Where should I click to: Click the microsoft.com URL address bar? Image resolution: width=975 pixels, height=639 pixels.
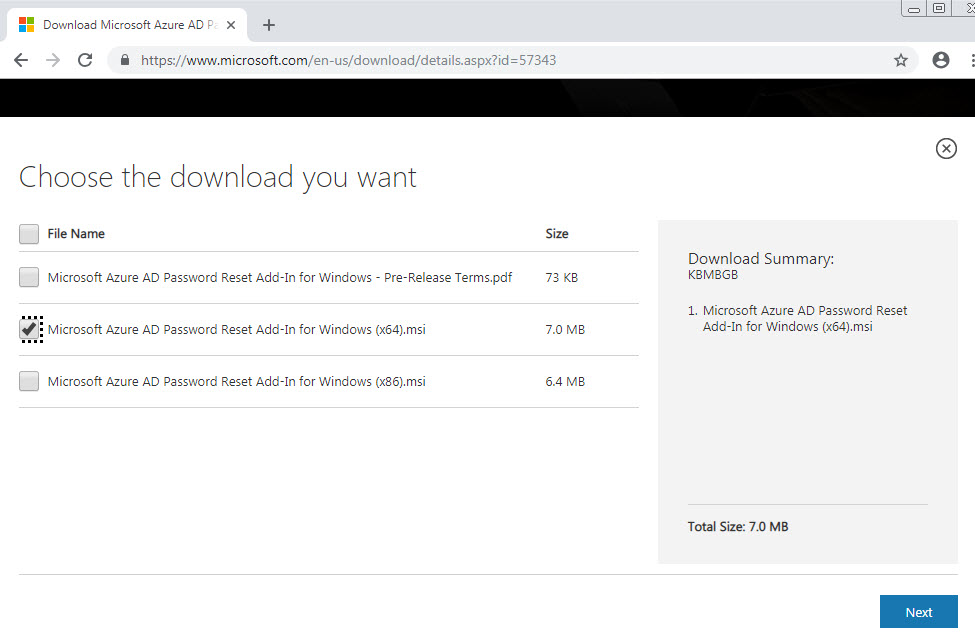(348, 60)
